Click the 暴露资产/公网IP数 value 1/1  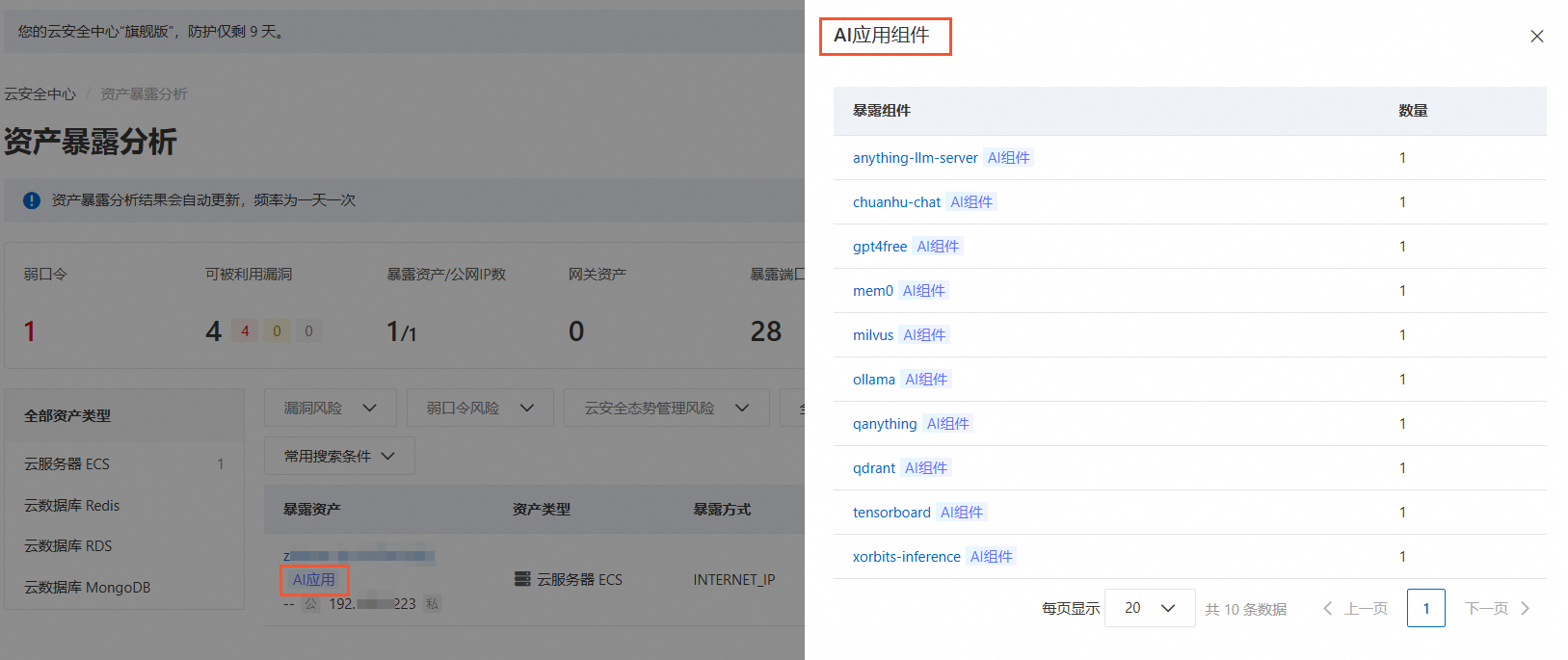(x=402, y=331)
